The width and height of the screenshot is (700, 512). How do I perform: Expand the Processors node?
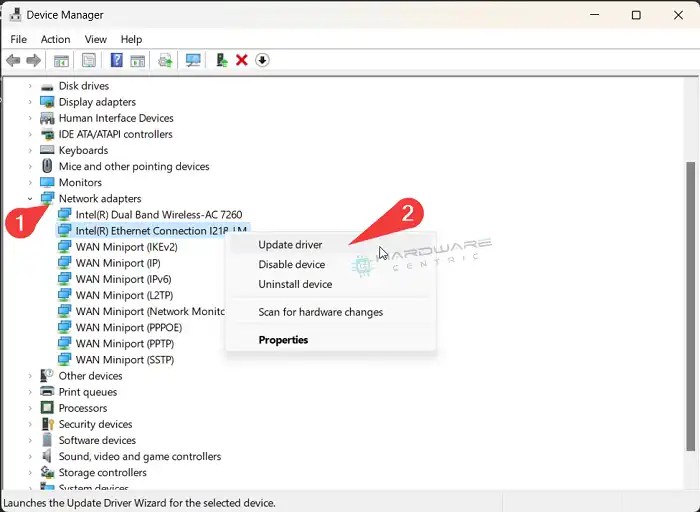coord(30,408)
